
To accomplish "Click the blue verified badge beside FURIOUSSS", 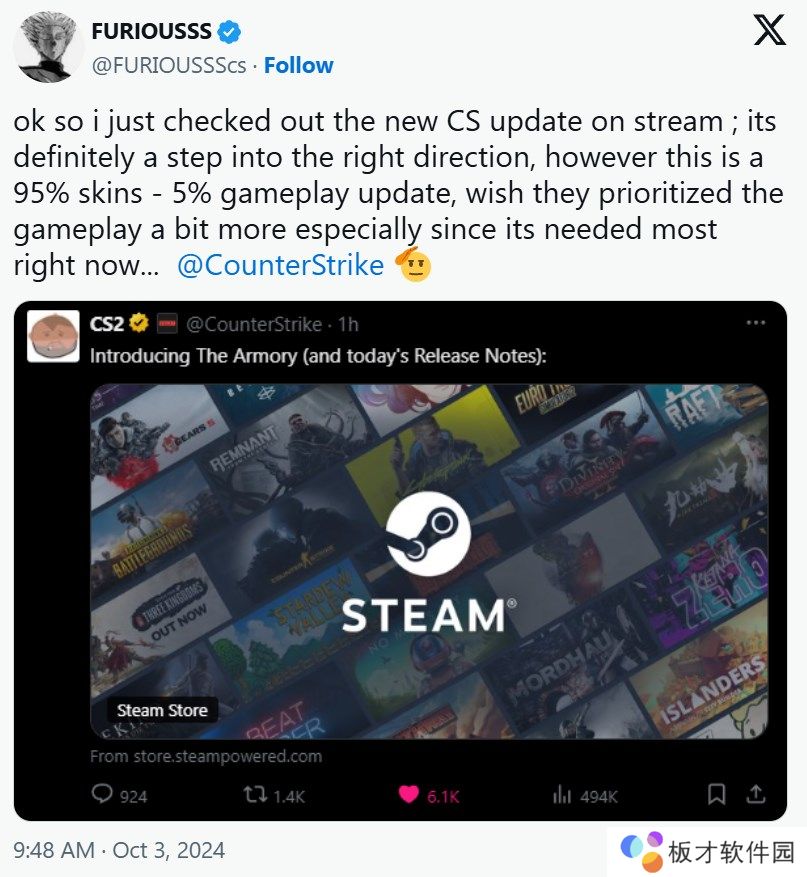I will [229, 31].
